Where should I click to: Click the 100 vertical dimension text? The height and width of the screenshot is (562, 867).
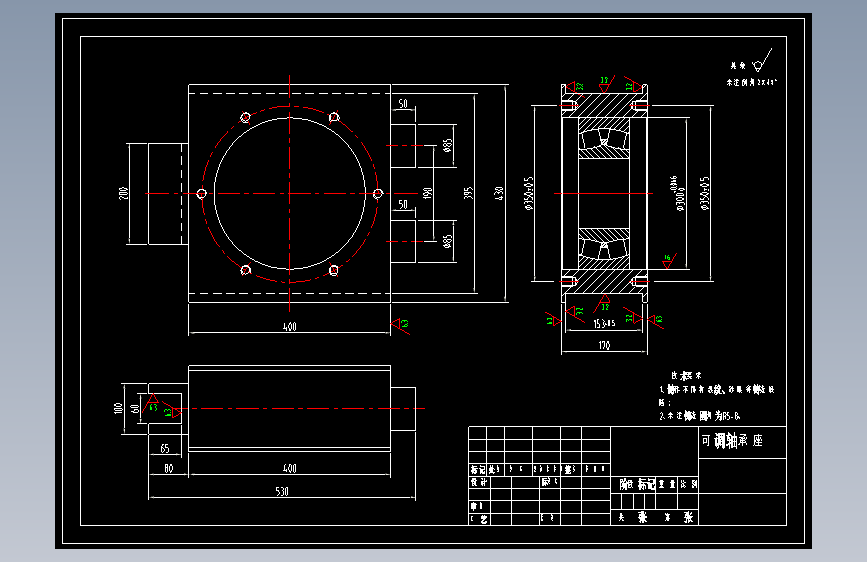tap(117, 408)
